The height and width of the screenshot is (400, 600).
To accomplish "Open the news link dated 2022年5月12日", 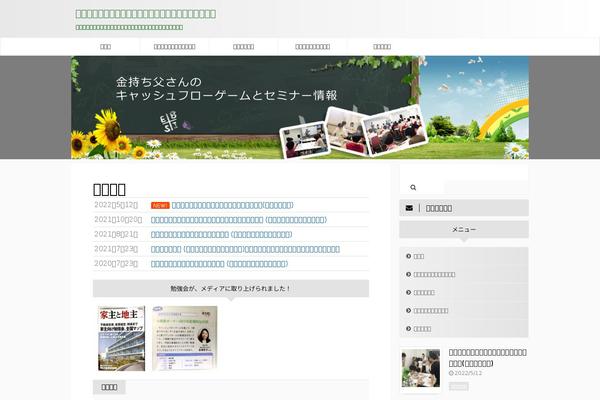I will pos(233,205).
